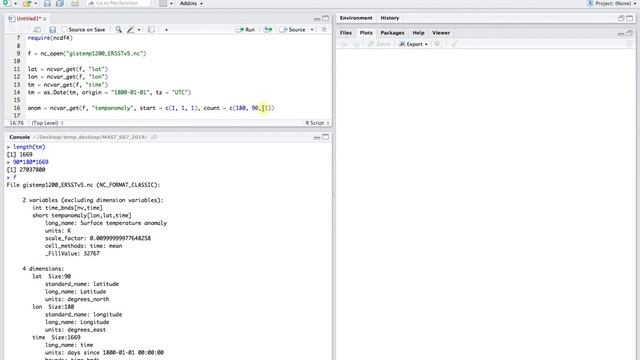
Task: Save the current script via editor toolbar
Action: click(x=53, y=30)
